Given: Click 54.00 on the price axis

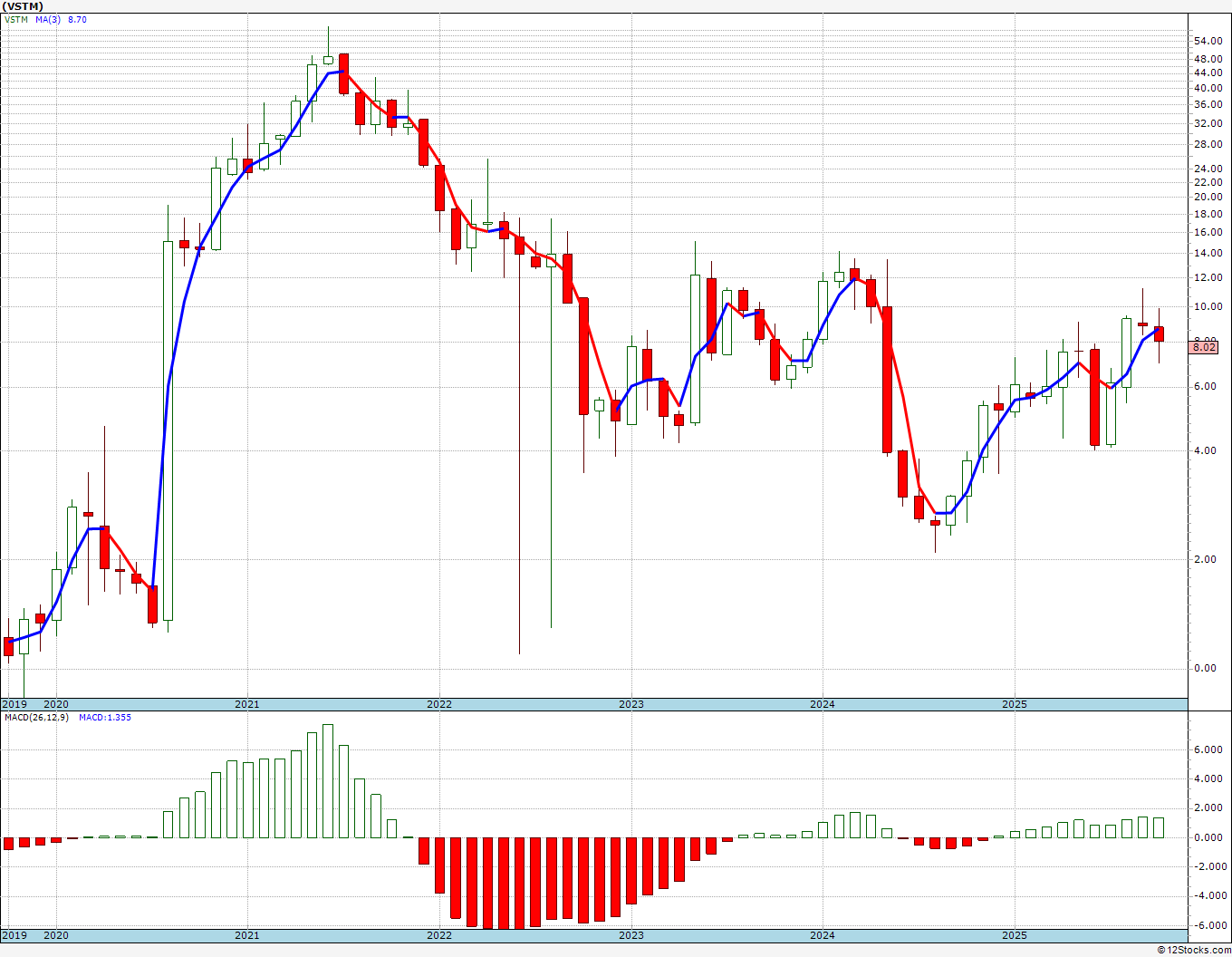Looking at the screenshot, I should click(x=1207, y=42).
